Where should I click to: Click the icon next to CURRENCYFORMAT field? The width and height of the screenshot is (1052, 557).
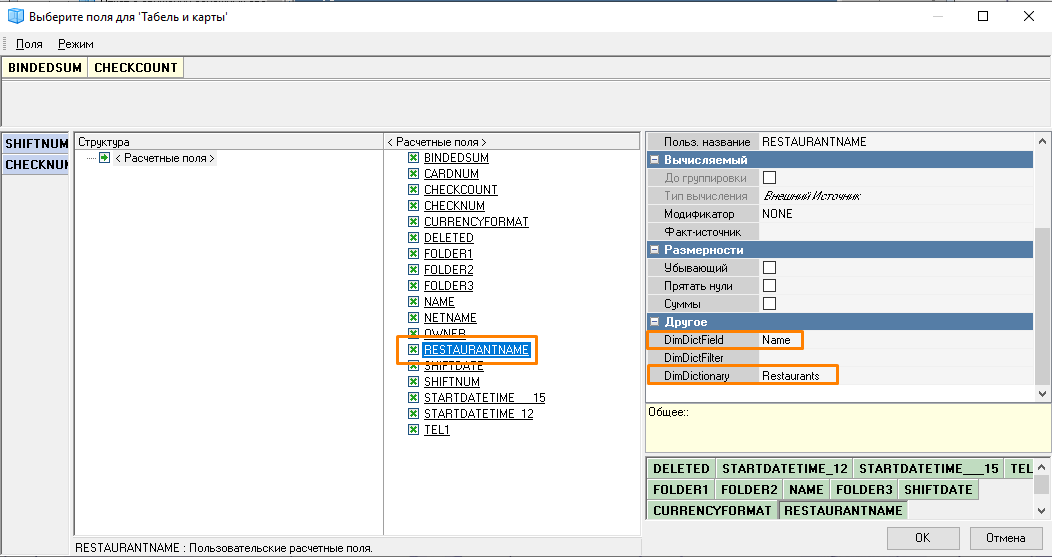point(413,222)
